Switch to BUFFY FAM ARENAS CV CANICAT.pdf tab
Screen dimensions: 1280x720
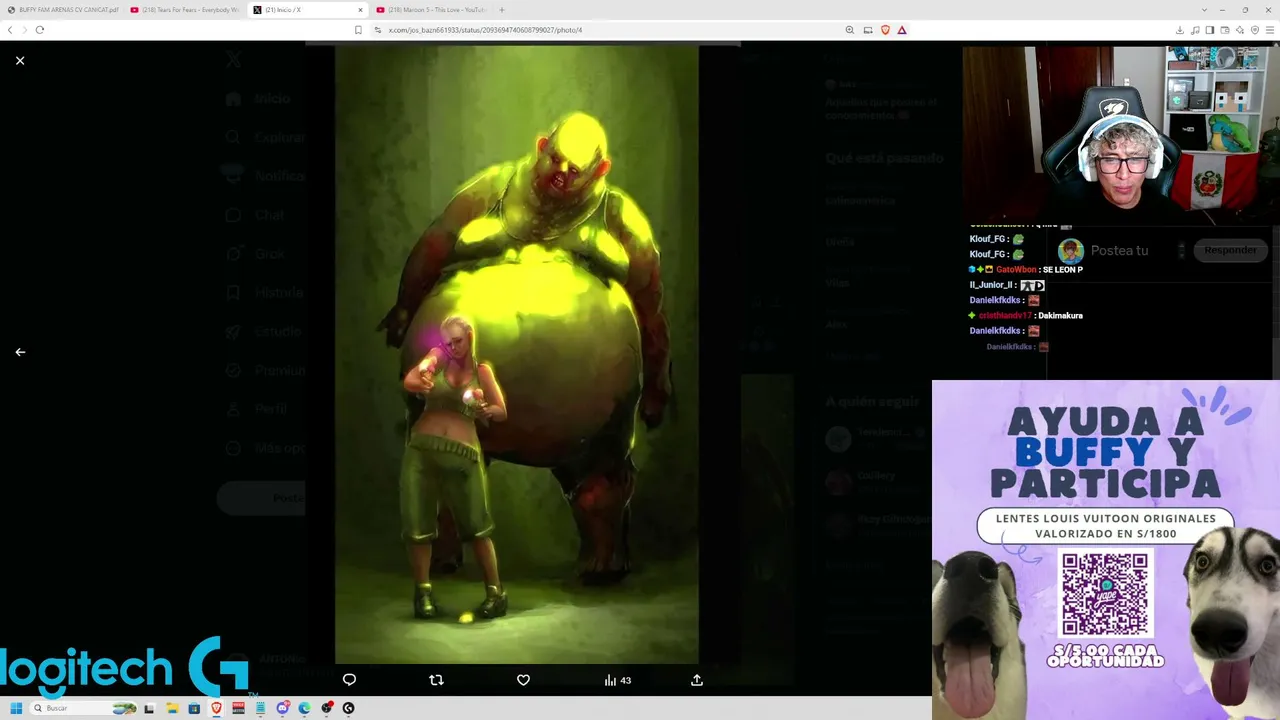click(x=63, y=10)
